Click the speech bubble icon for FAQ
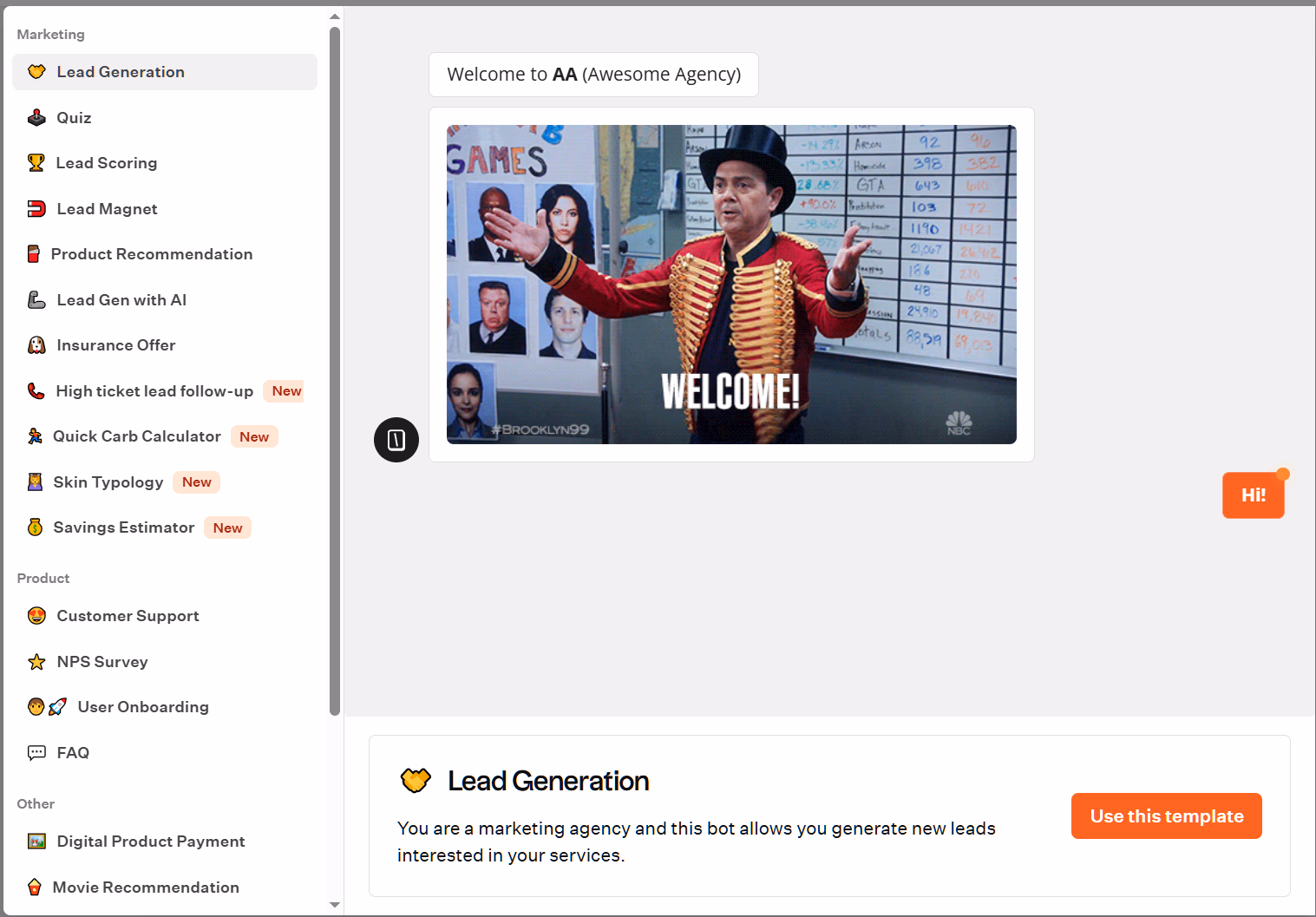1316x917 pixels. pos(36,753)
